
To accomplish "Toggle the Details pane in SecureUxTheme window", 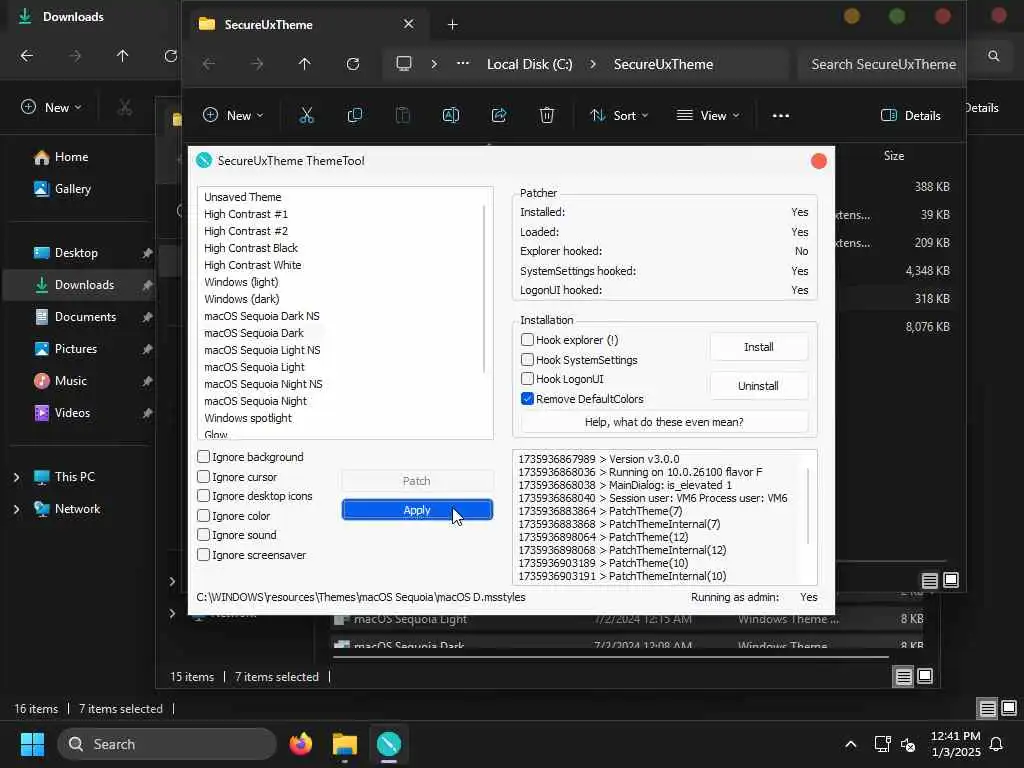I will 911,116.
